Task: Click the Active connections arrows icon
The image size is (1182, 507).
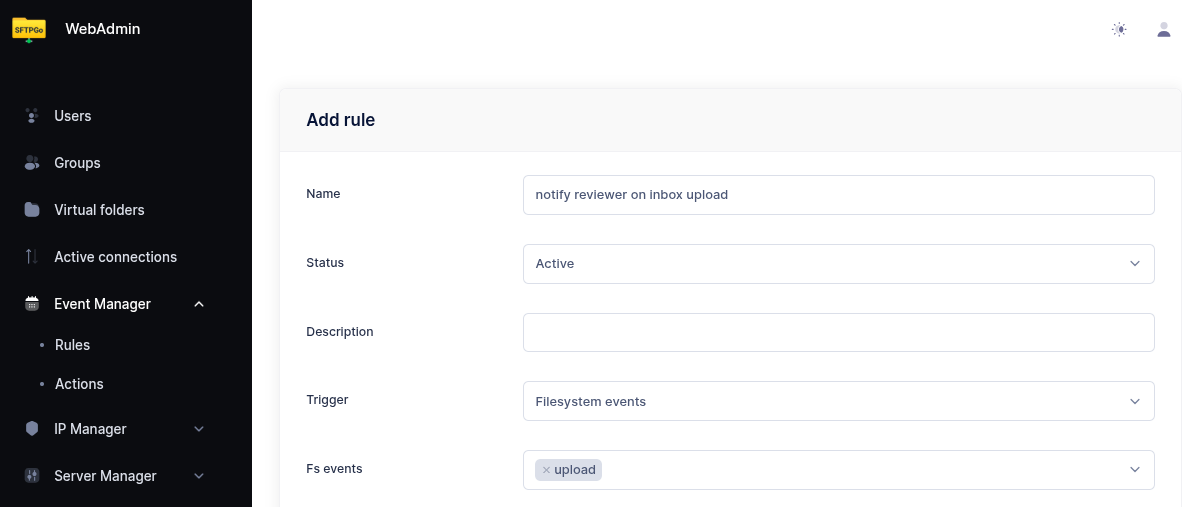Action: click(x=32, y=257)
